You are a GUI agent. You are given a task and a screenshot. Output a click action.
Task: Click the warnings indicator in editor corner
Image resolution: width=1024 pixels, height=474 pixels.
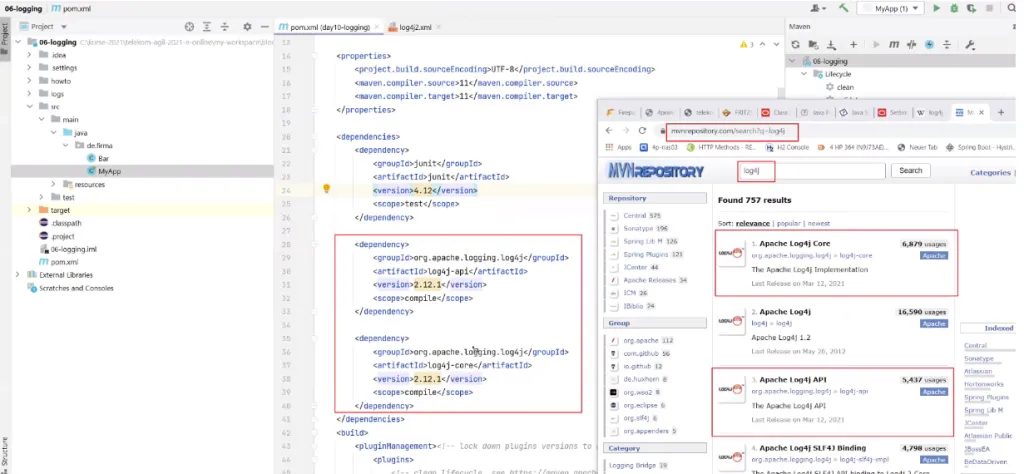[x=747, y=44]
